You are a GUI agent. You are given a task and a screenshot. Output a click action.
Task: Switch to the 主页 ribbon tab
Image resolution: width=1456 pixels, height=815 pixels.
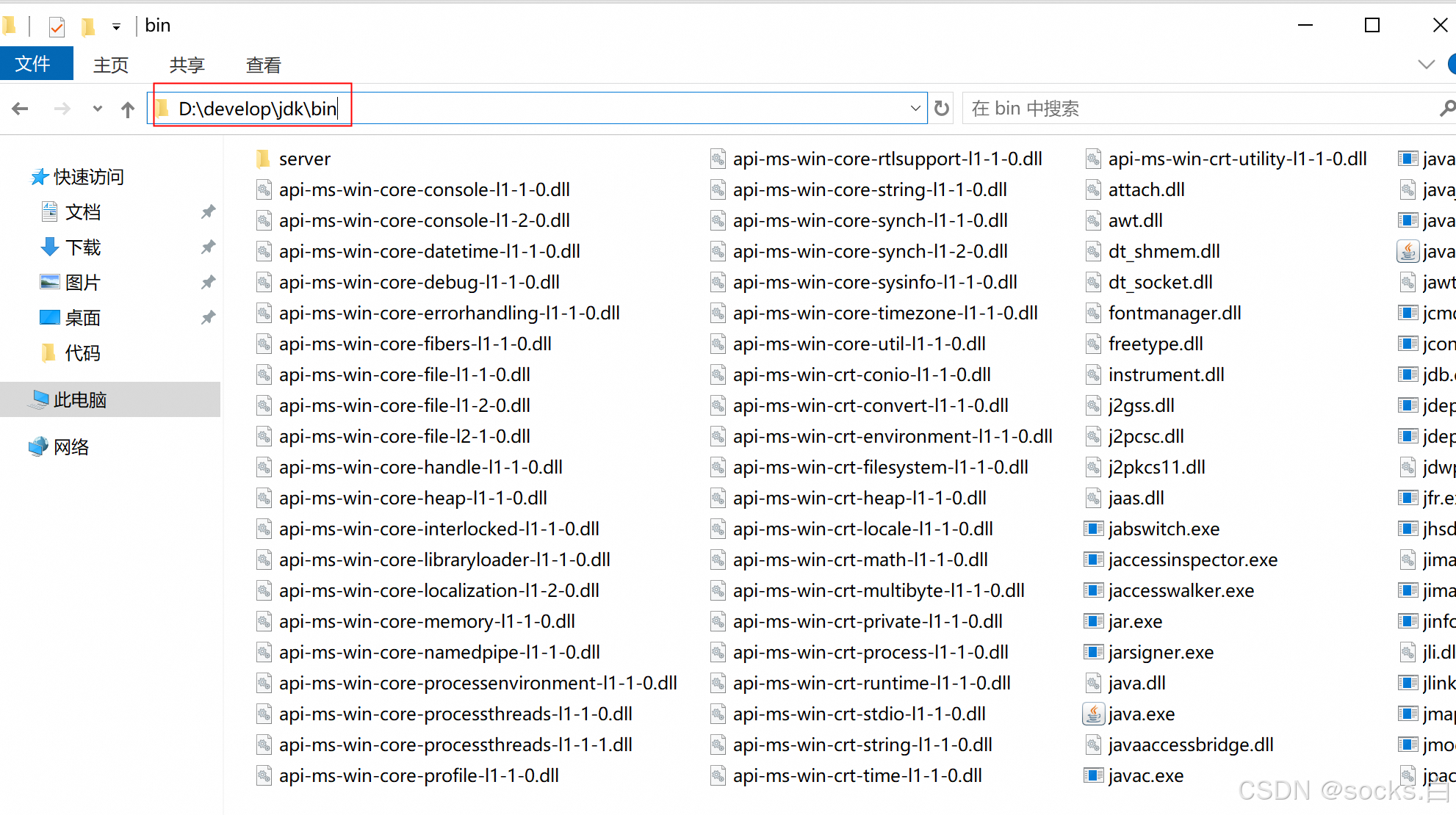pos(111,65)
